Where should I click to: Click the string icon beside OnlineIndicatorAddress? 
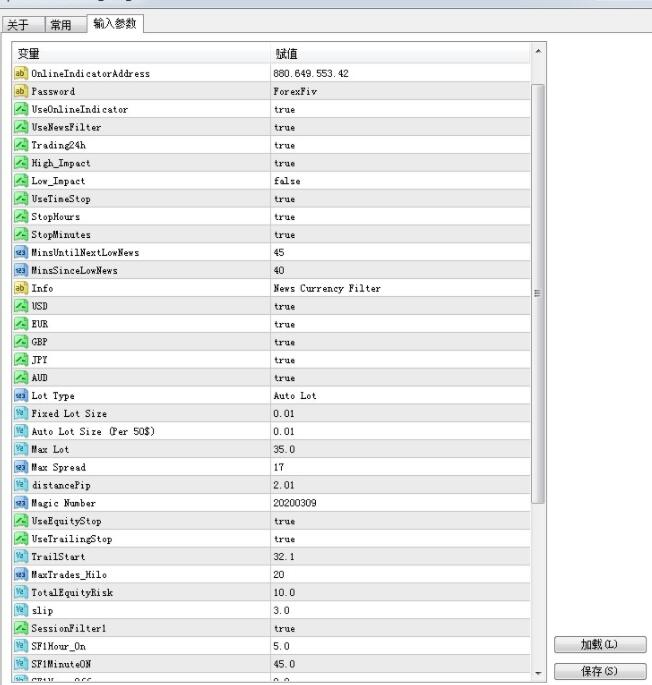pos(21,73)
